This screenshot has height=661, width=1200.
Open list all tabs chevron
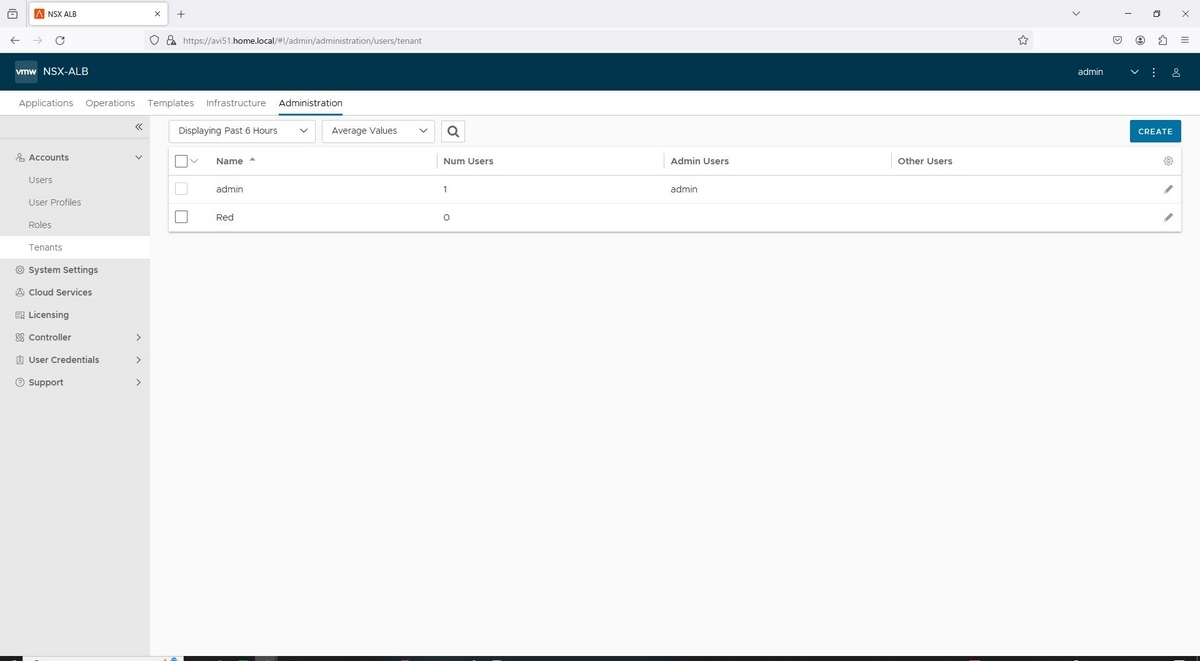[1076, 14]
